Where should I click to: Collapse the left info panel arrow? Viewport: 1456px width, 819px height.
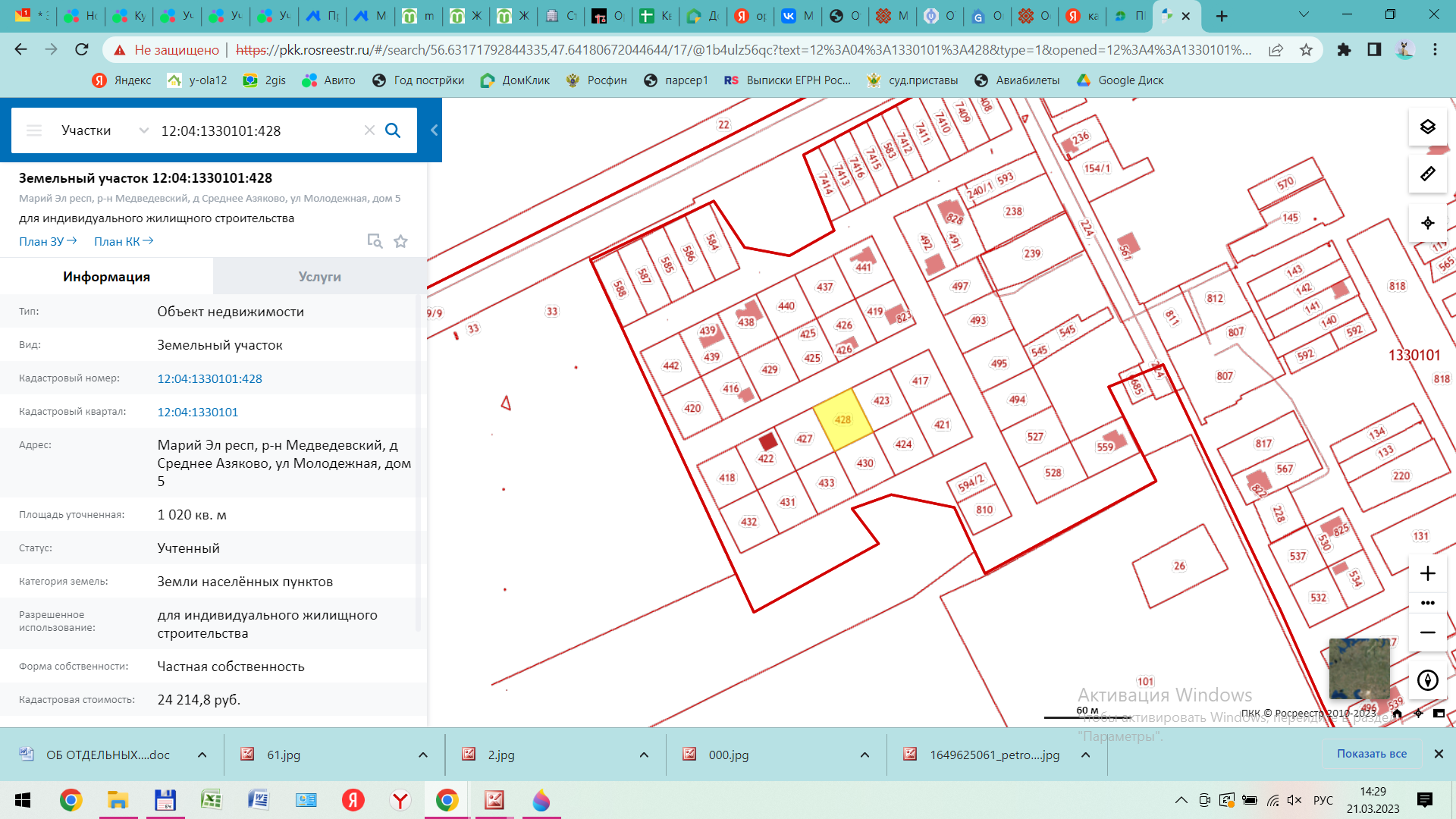[x=434, y=130]
